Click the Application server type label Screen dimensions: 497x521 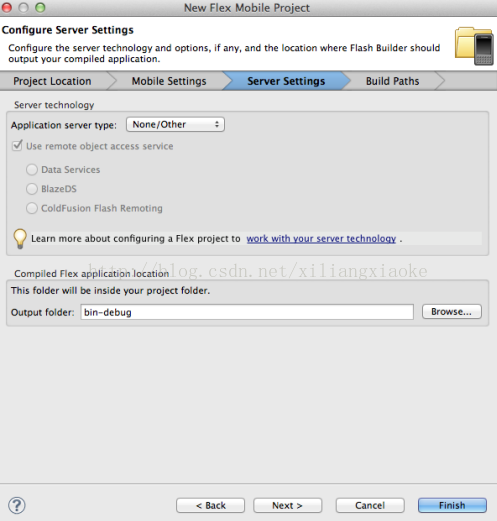click(x=64, y=125)
